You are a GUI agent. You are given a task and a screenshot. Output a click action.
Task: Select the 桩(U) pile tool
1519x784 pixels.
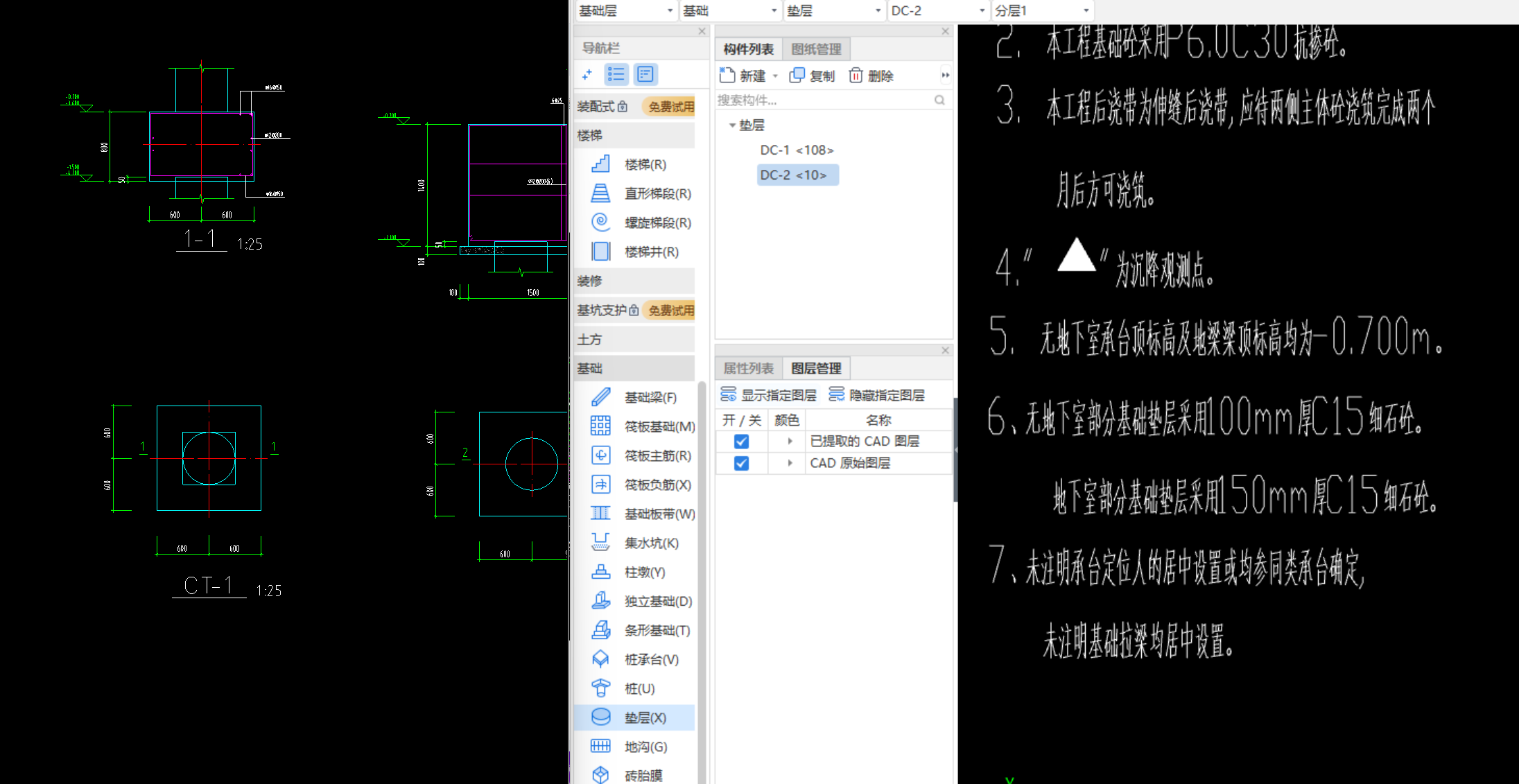(x=634, y=688)
